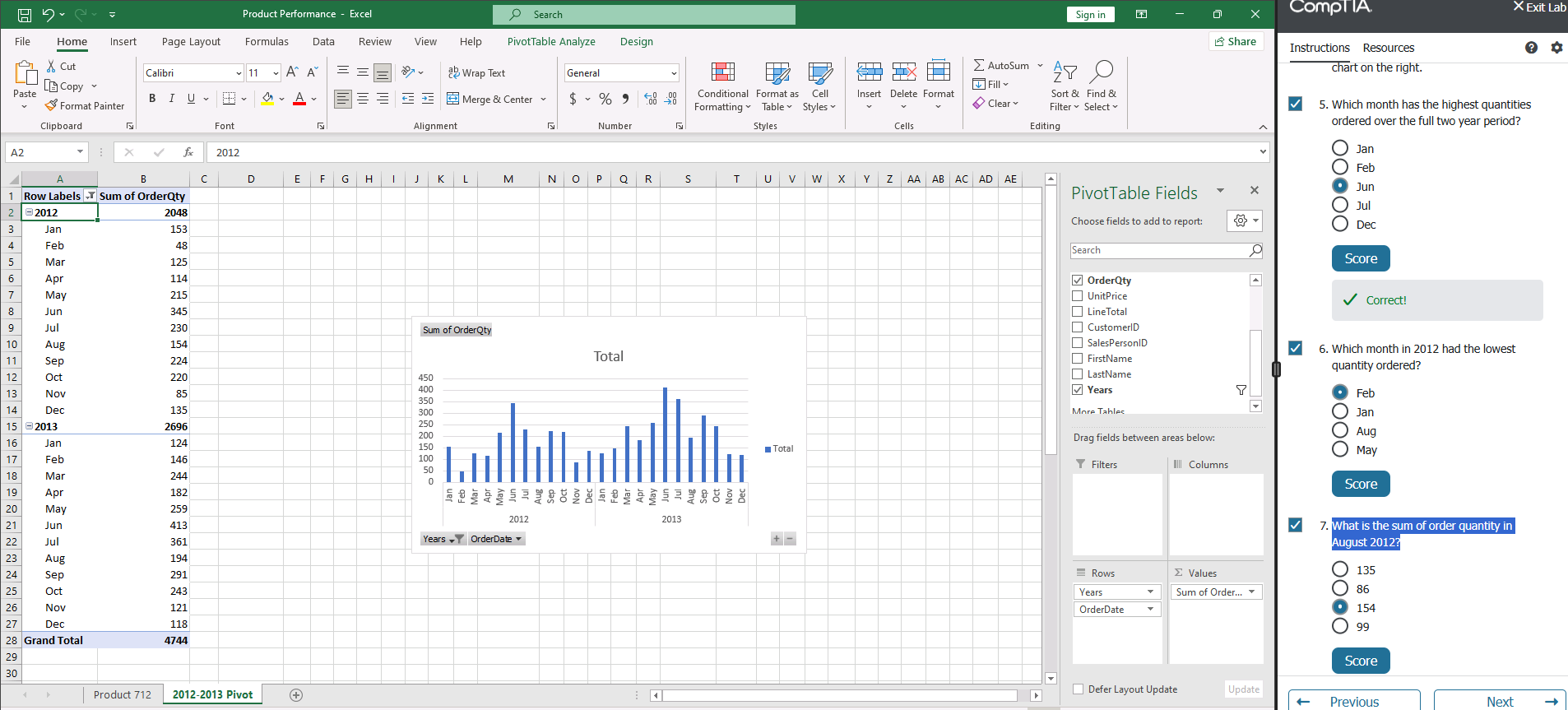Click the Decrease Font Size icon

[x=313, y=72]
